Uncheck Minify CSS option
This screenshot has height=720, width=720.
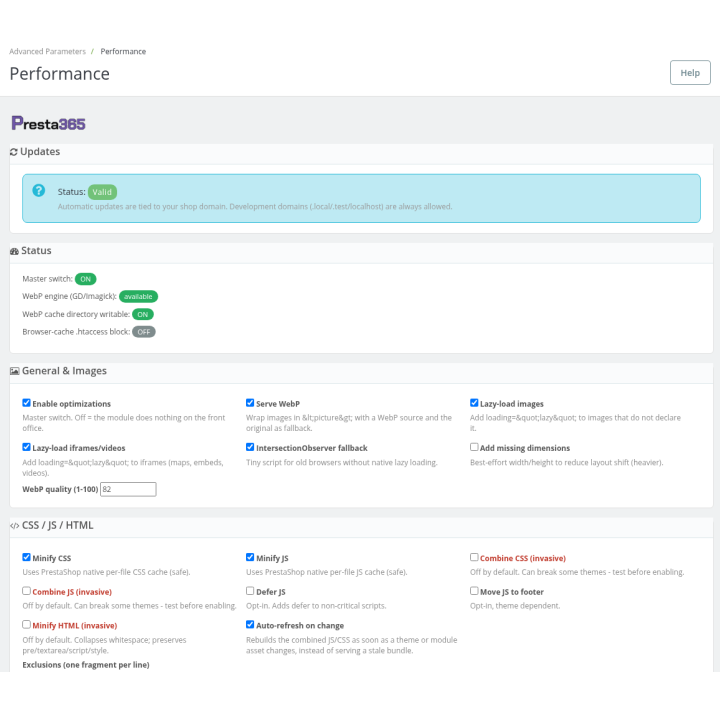click(x=27, y=557)
